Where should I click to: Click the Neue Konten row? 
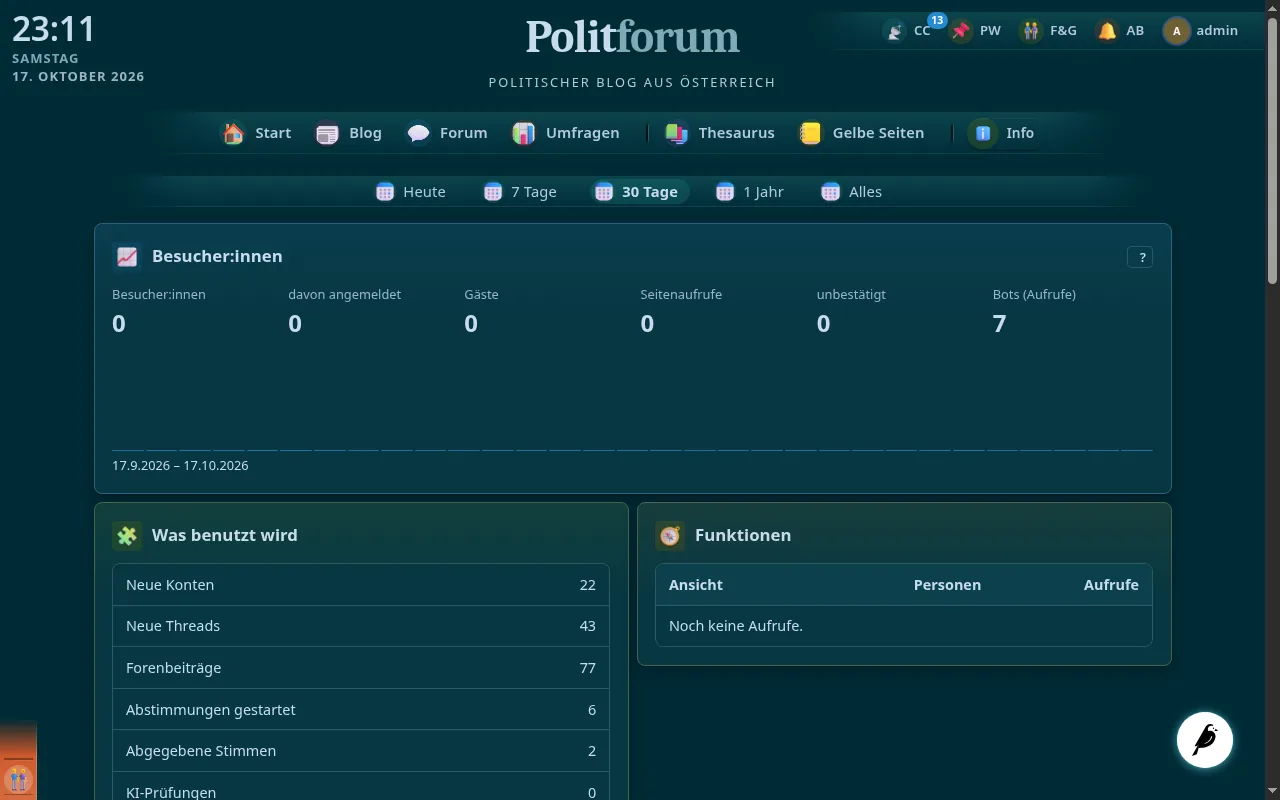(x=361, y=585)
